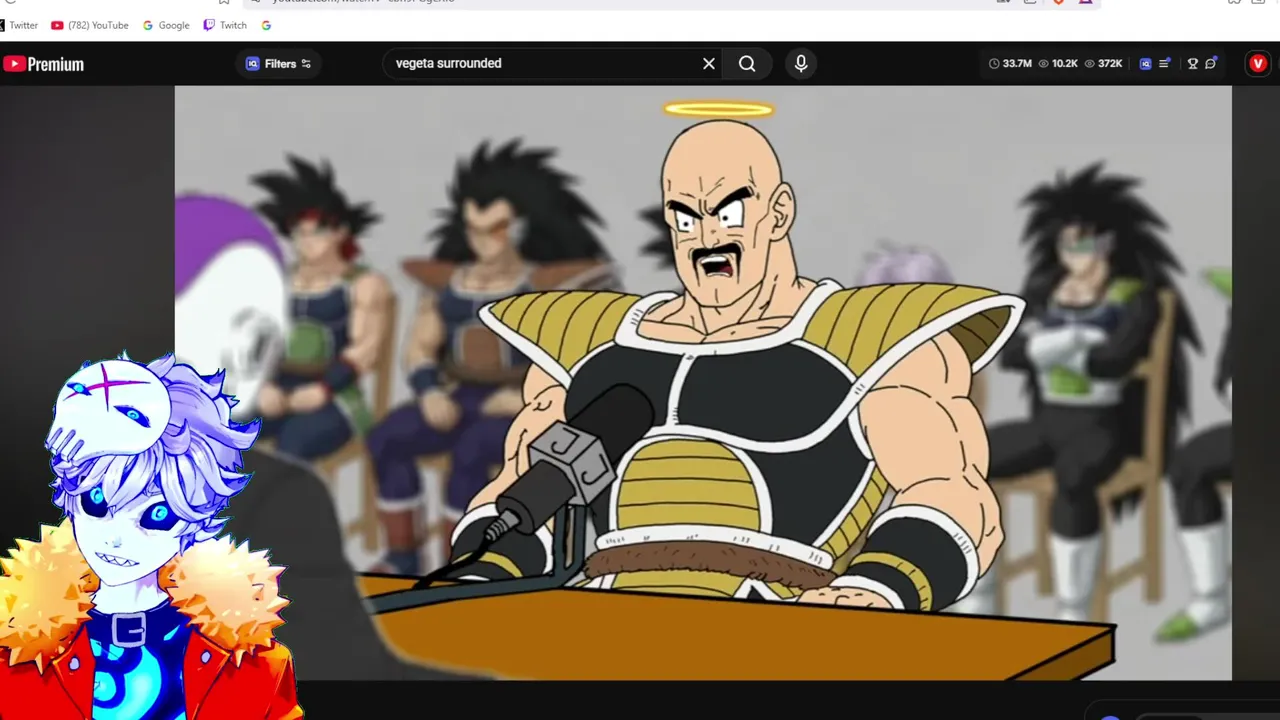This screenshot has width=1280, height=720.
Task: Run search with magnifying glass button
Action: pyautogui.click(x=747, y=64)
